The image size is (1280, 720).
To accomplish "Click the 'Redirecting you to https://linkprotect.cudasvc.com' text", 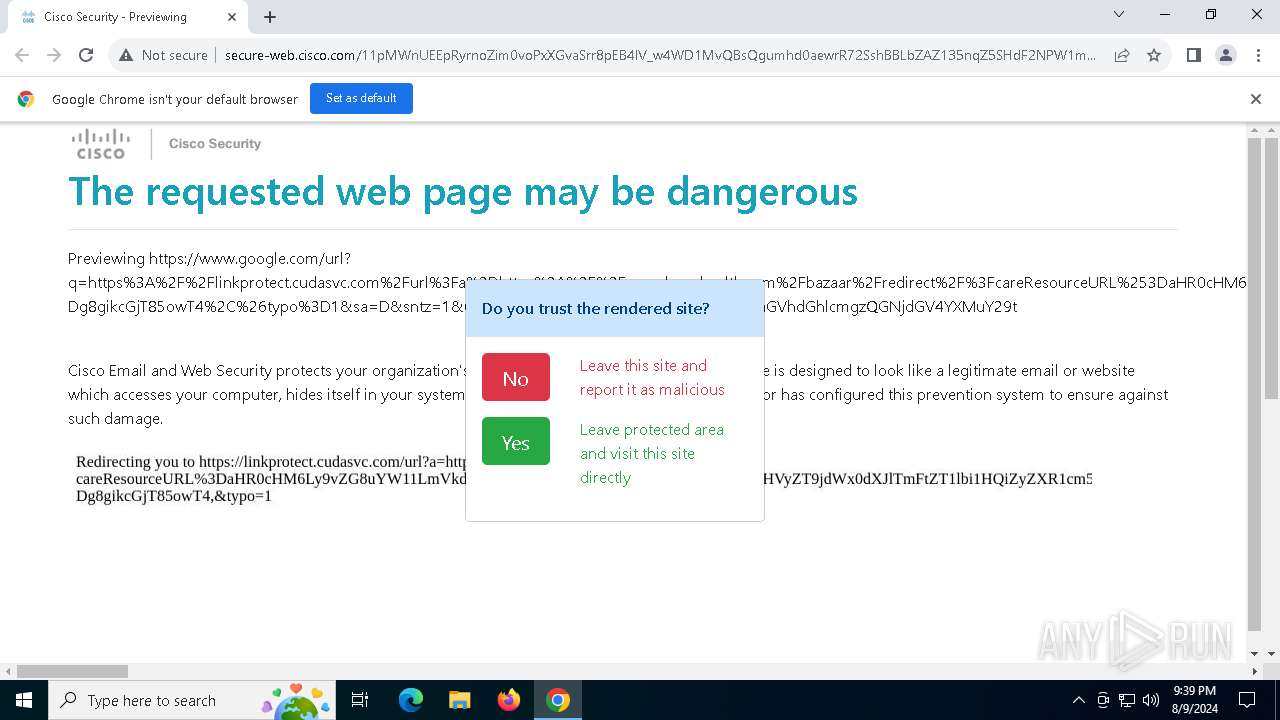I will click(x=271, y=462).
